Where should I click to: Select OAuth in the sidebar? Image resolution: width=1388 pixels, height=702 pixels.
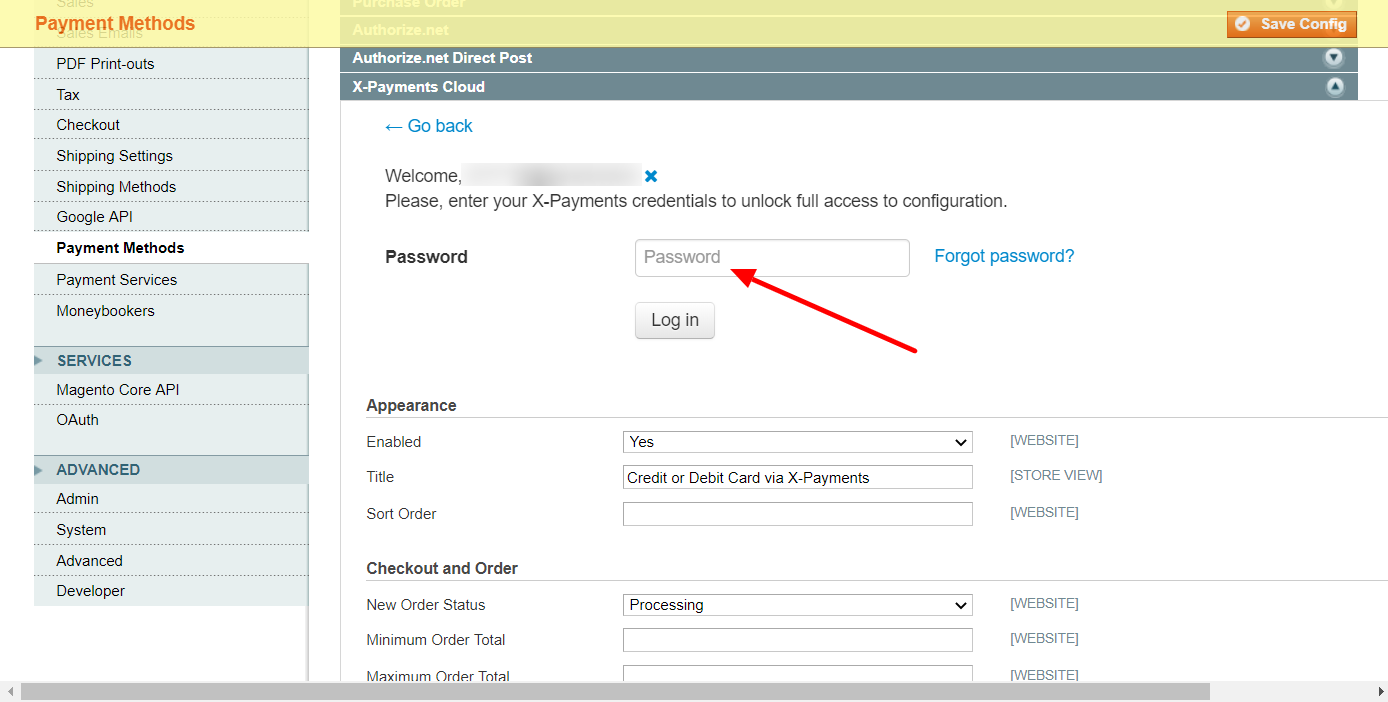(171, 420)
